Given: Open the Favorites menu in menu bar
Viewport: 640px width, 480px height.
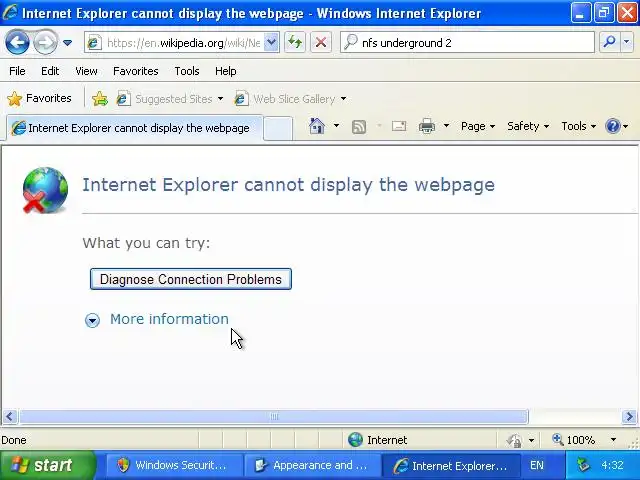Looking at the screenshot, I should coord(136,71).
